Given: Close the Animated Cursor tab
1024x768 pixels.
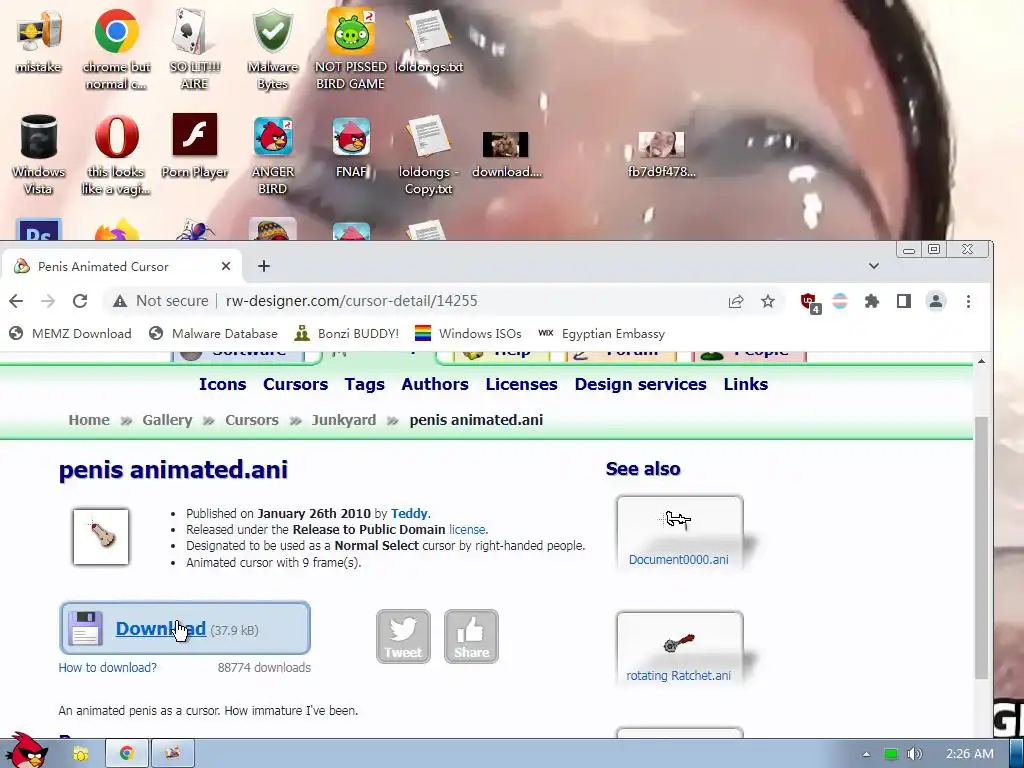Looking at the screenshot, I should click(x=226, y=266).
